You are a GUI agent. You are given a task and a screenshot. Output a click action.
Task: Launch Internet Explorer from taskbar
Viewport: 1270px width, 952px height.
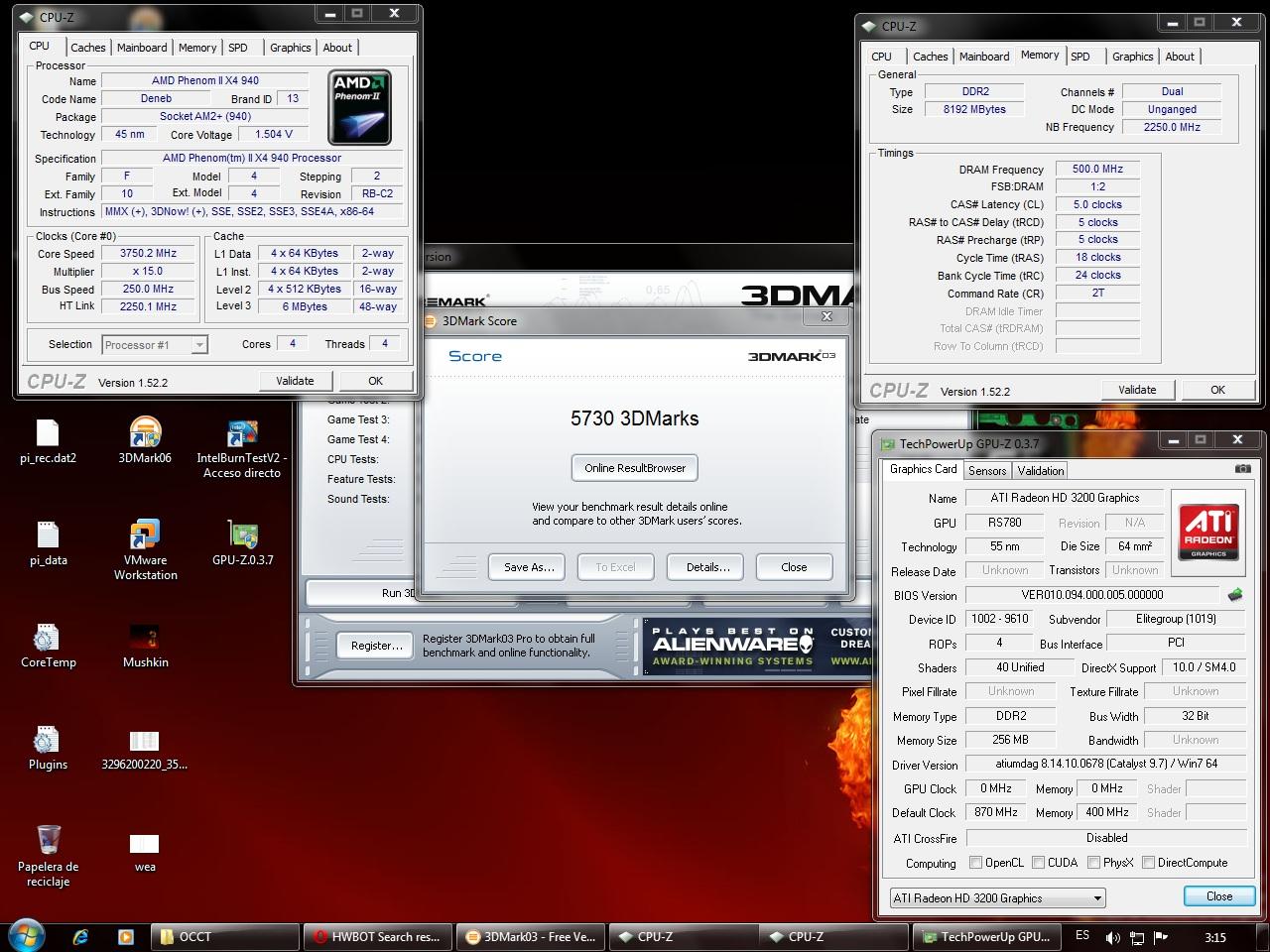(81, 936)
